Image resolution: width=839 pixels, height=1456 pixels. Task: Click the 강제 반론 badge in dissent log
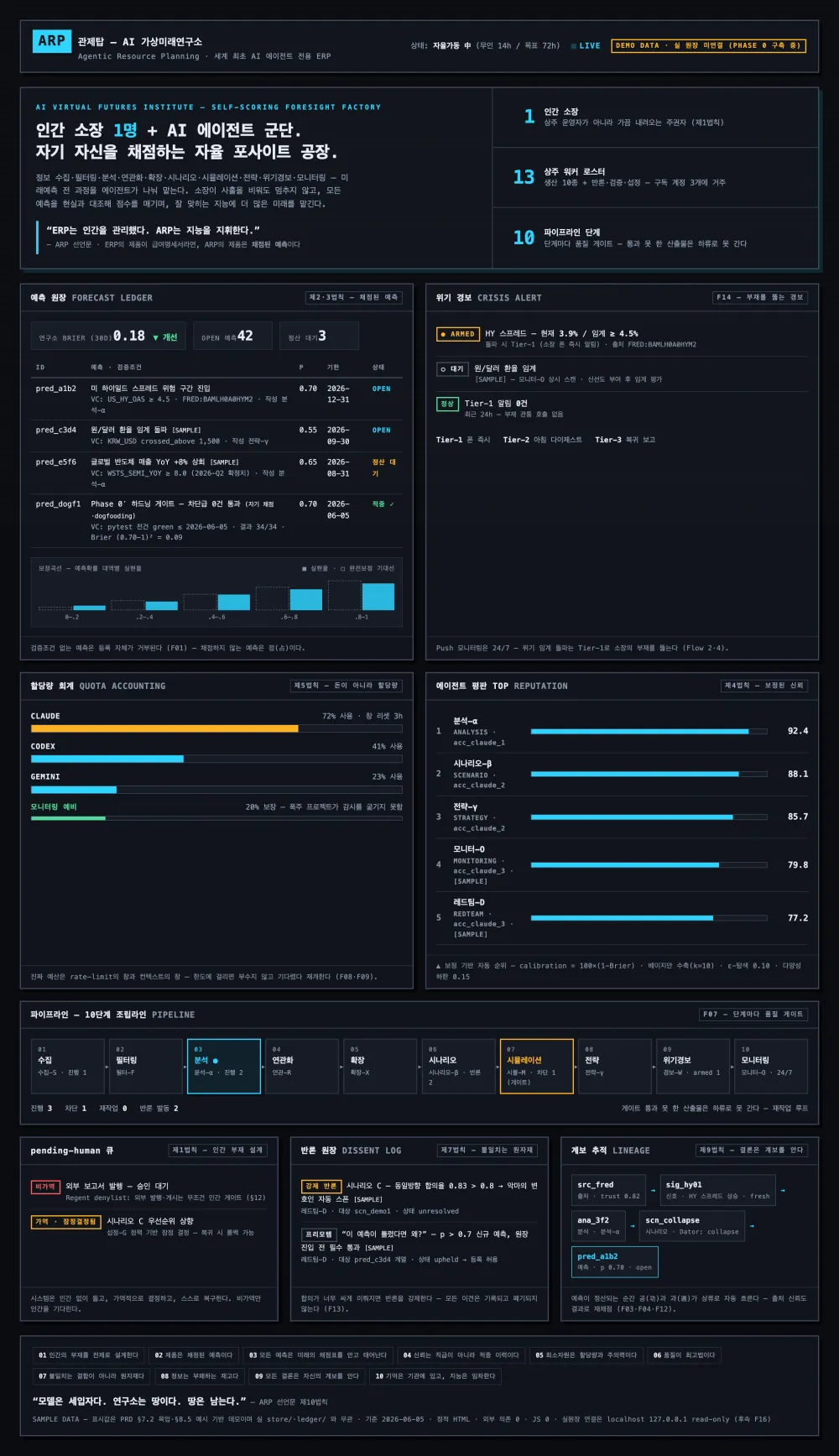[x=320, y=1186]
